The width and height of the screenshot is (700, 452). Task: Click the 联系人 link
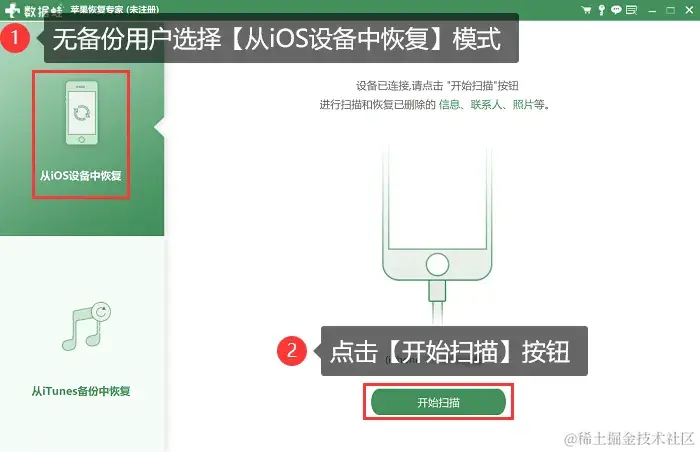[485, 105]
